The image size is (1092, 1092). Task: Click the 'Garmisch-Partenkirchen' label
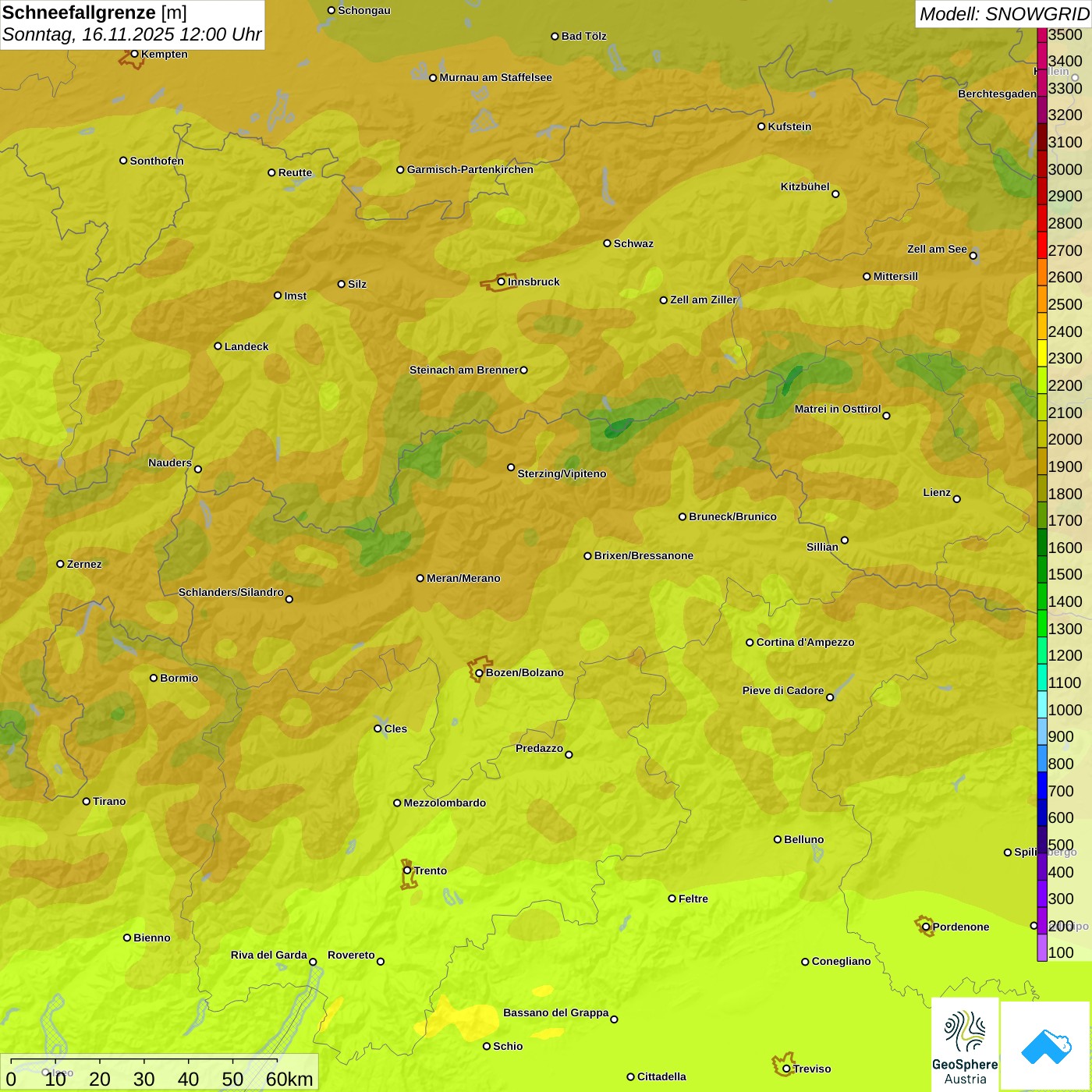tap(470, 169)
